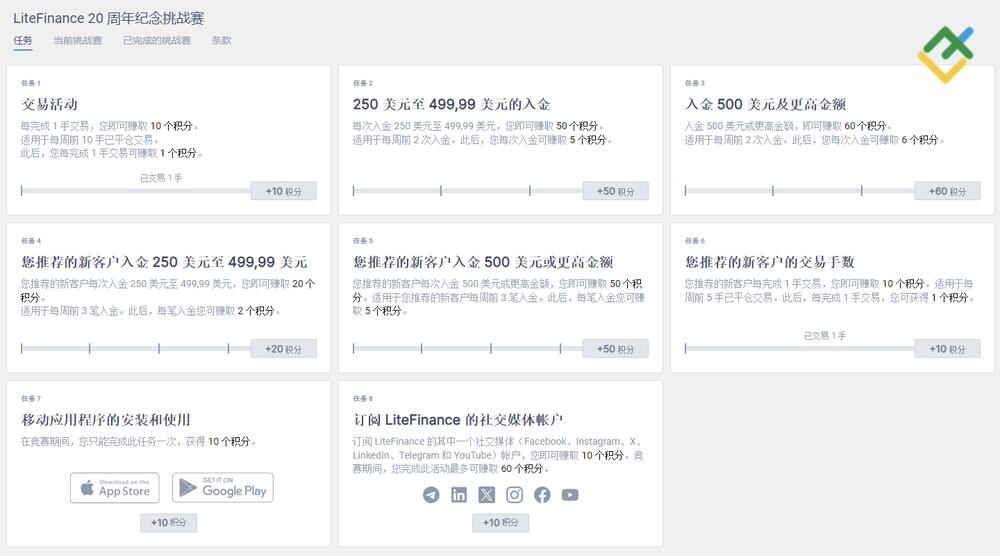This screenshot has height=556, width=1000.
Task: Select the 任务 tab
Action: tap(22, 41)
